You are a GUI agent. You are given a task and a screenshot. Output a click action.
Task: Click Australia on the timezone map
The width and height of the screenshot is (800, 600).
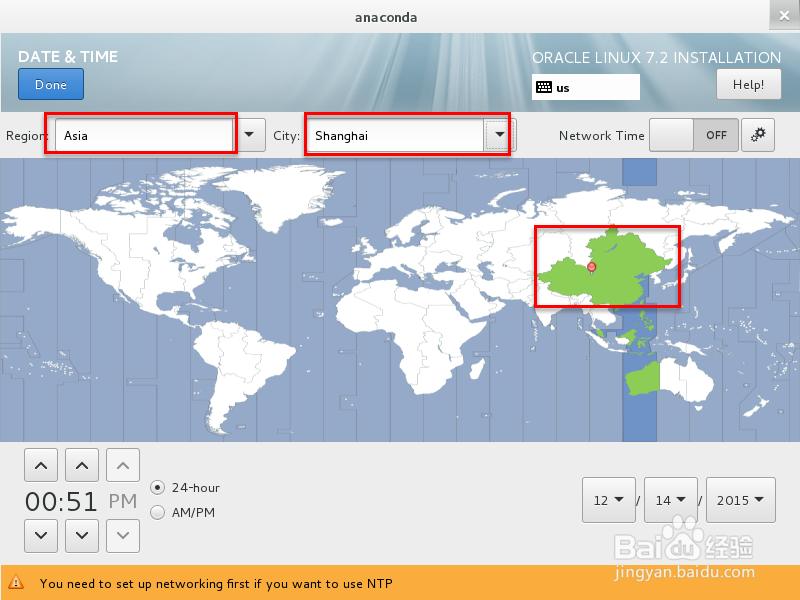669,380
